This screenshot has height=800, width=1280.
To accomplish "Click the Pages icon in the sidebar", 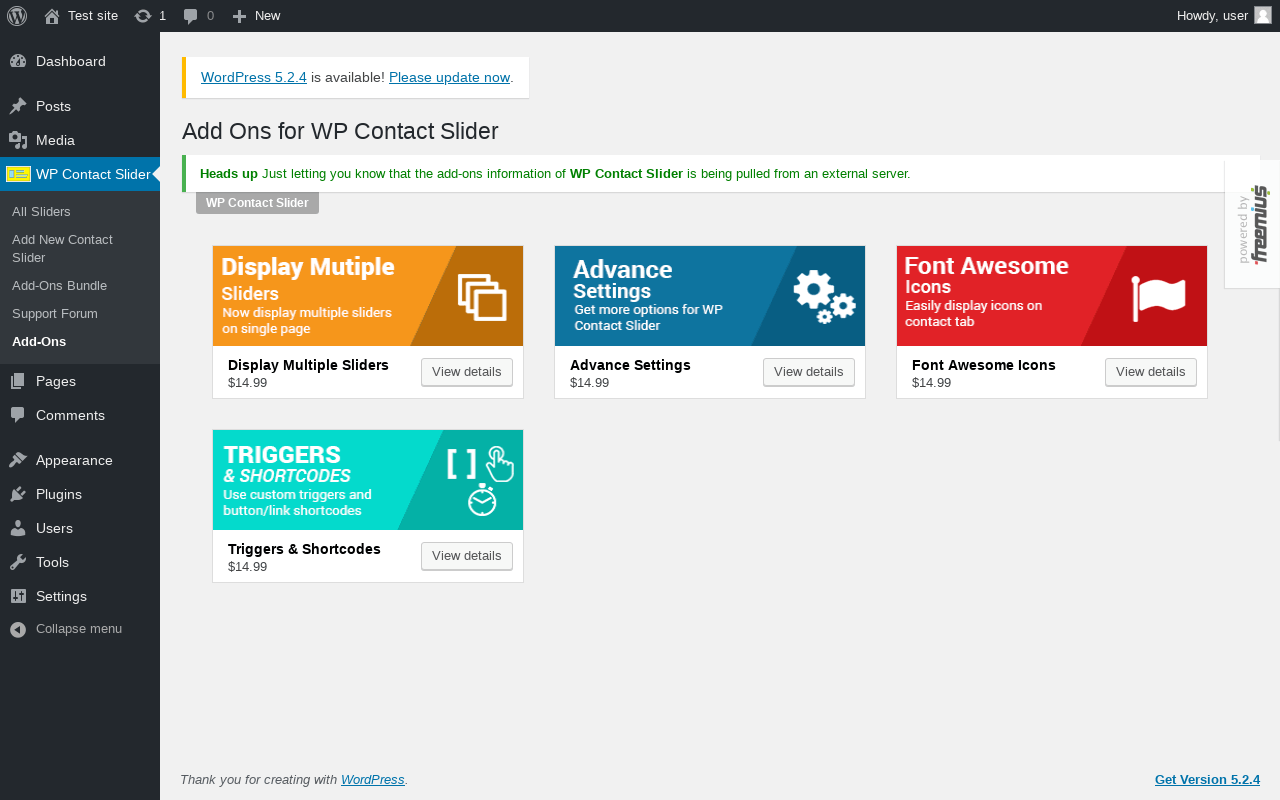I will tap(18, 381).
